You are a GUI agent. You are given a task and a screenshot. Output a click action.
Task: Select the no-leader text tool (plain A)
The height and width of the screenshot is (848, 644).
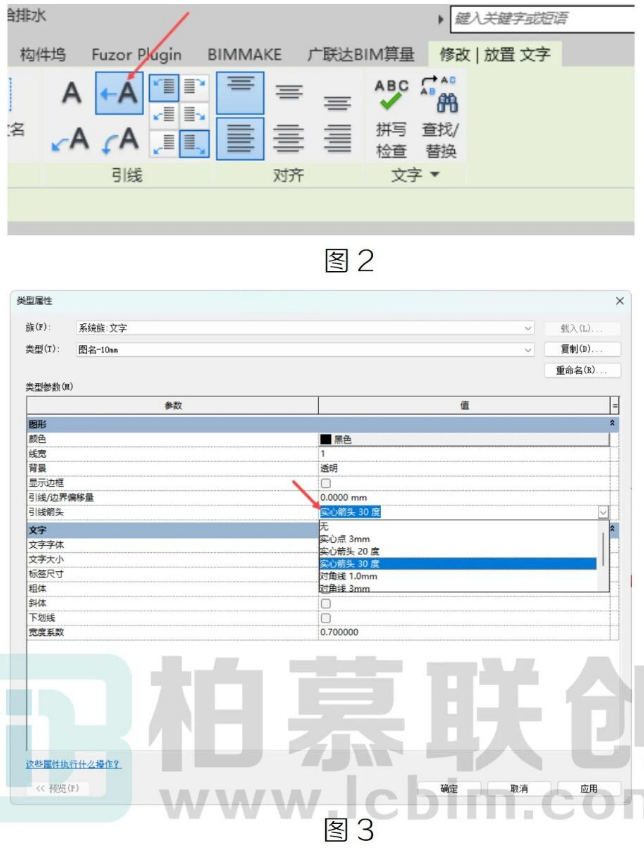[x=71, y=93]
